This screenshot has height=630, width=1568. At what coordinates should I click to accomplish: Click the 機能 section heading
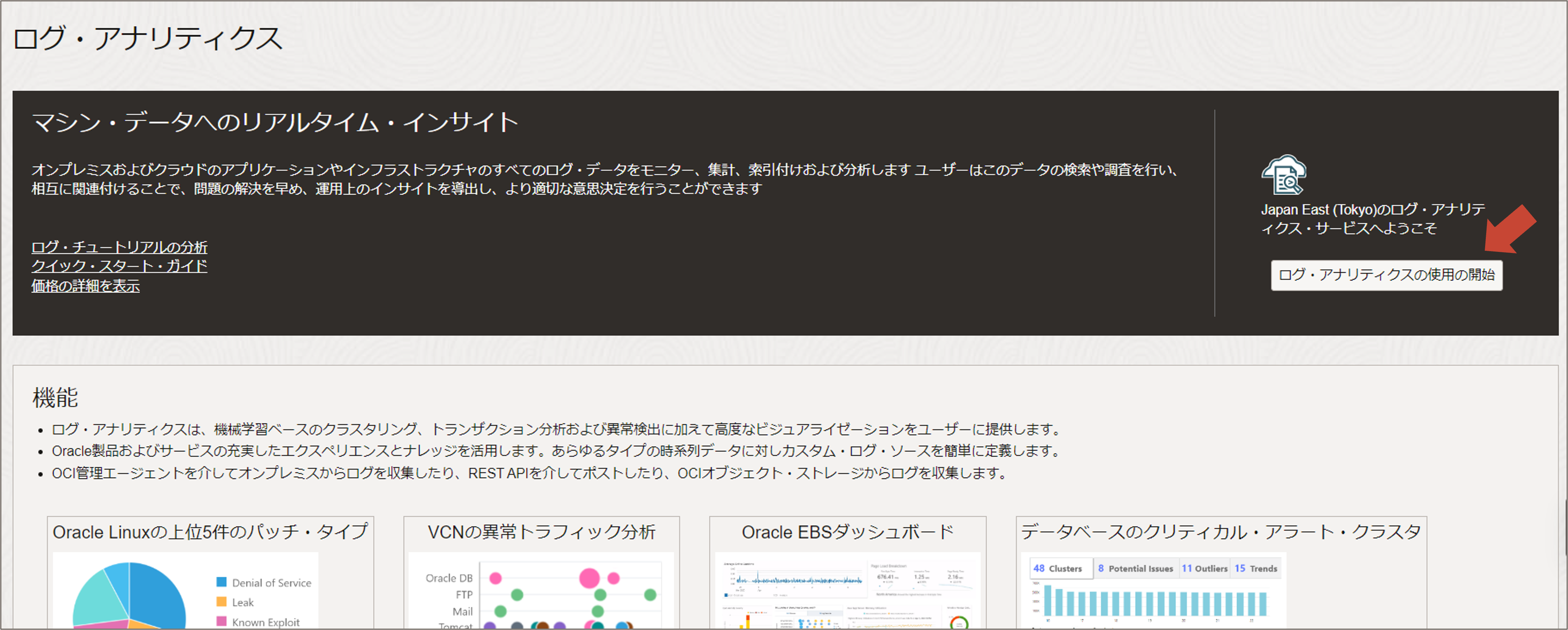(x=55, y=398)
